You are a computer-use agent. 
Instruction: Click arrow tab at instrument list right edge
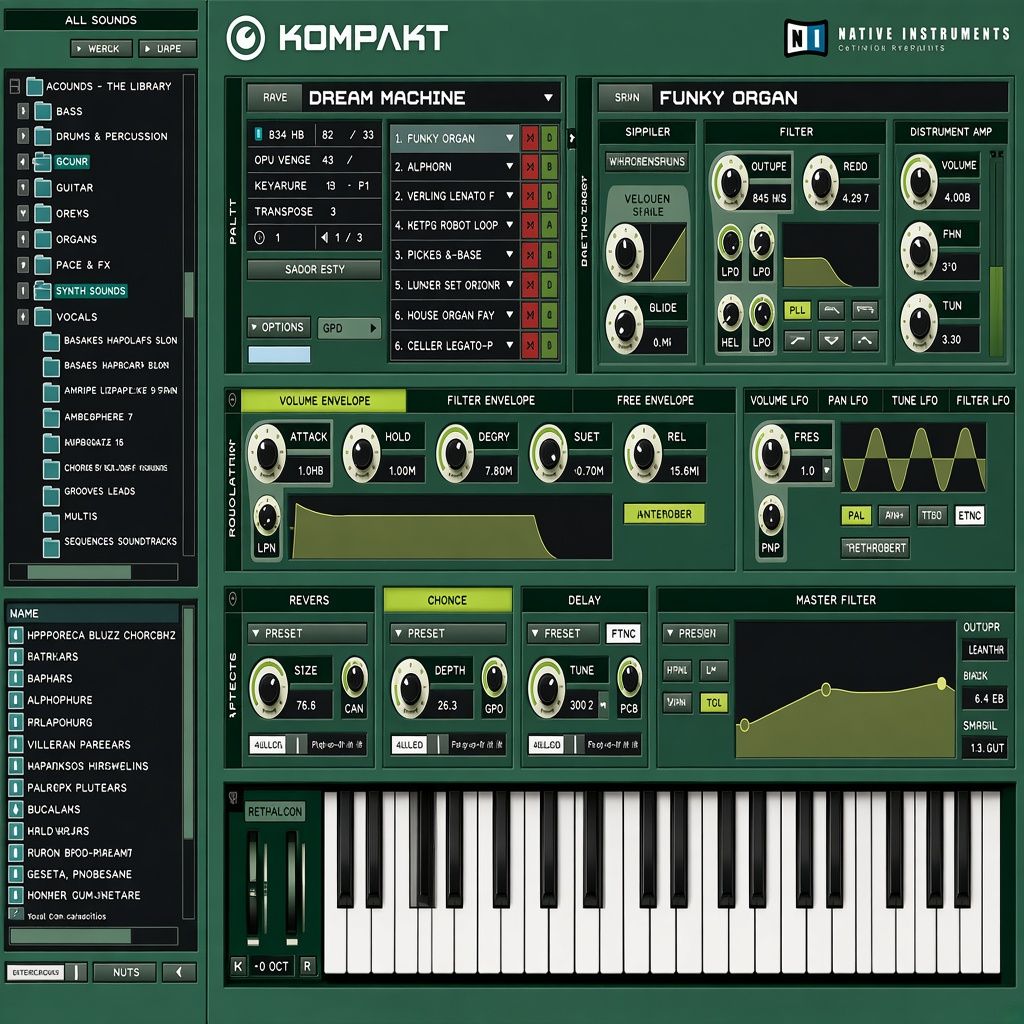click(571, 138)
